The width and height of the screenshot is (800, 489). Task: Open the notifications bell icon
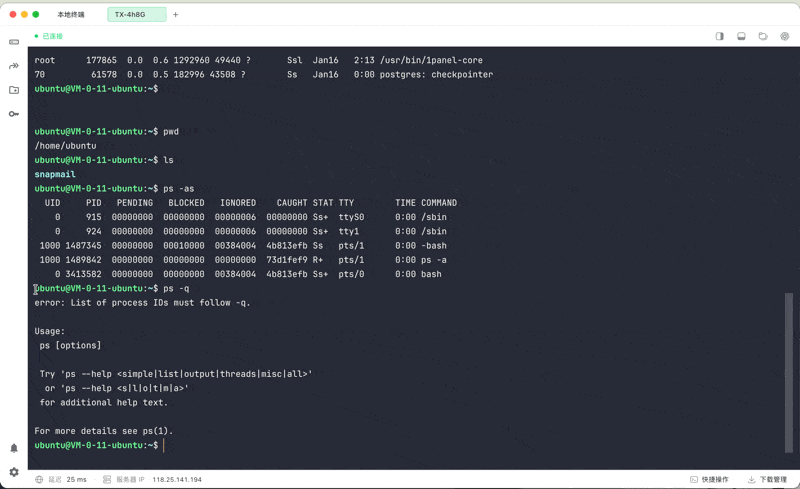pyautogui.click(x=14, y=448)
